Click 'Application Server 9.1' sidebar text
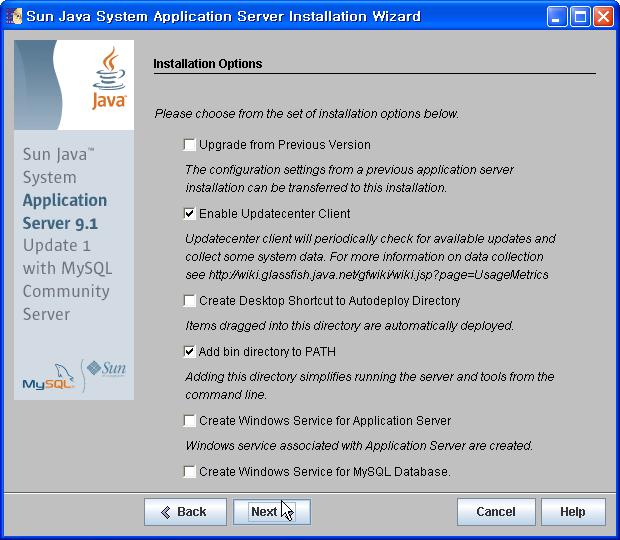 coord(65,212)
